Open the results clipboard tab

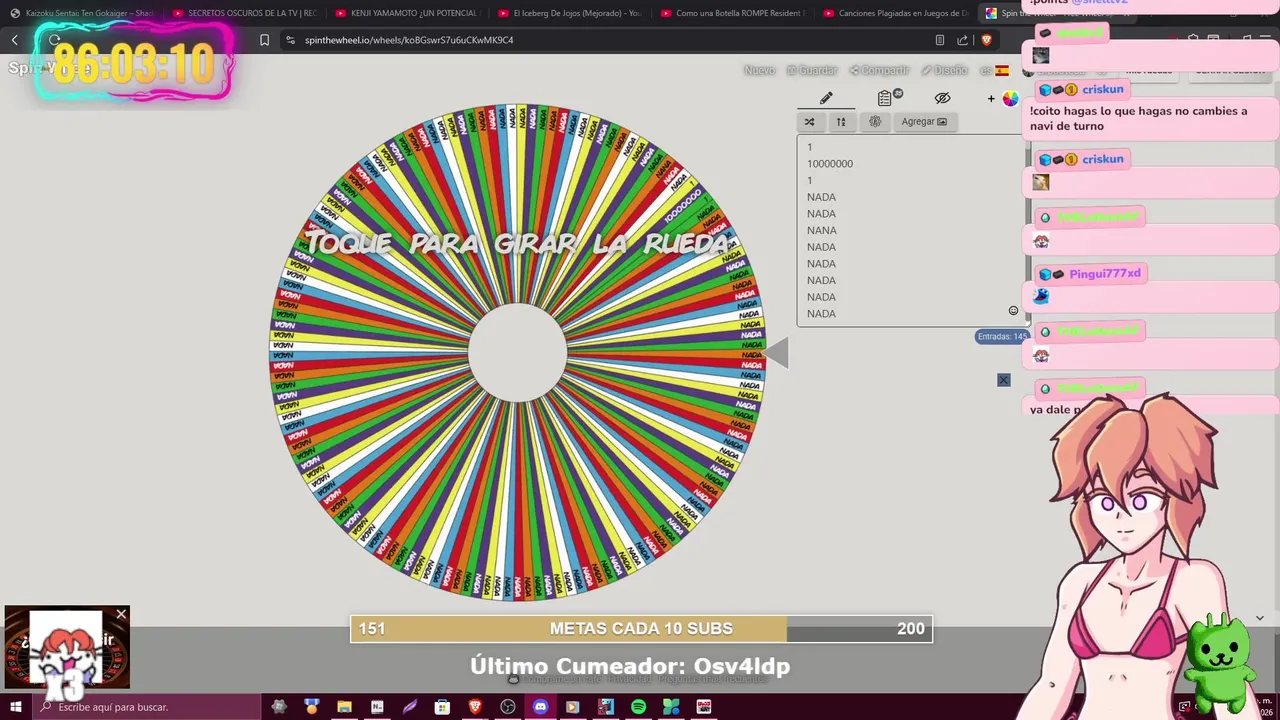[x=886, y=98]
